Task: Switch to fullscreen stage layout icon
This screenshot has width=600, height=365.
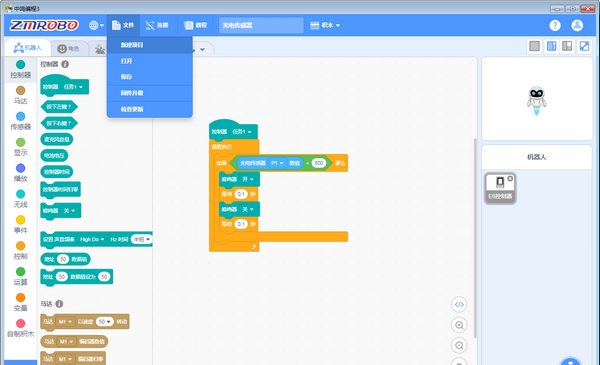Action: click(x=584, y=46)
